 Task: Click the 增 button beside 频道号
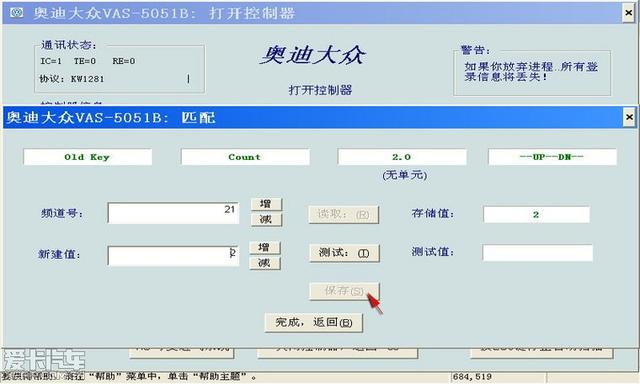(266, 204)
